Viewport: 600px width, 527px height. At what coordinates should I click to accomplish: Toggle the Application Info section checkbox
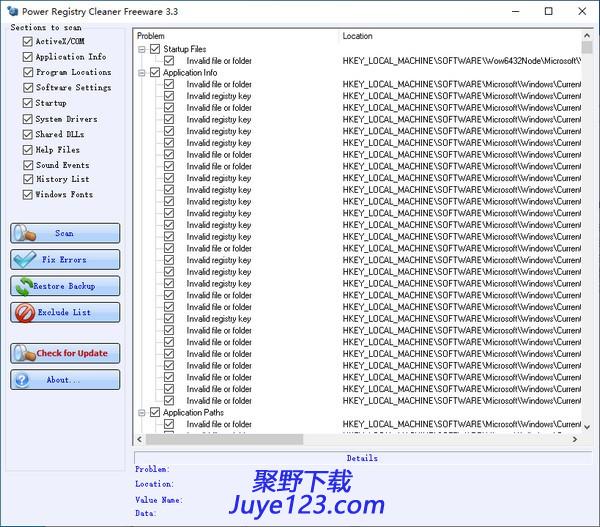pyautogui.click(x=28, y=57)
